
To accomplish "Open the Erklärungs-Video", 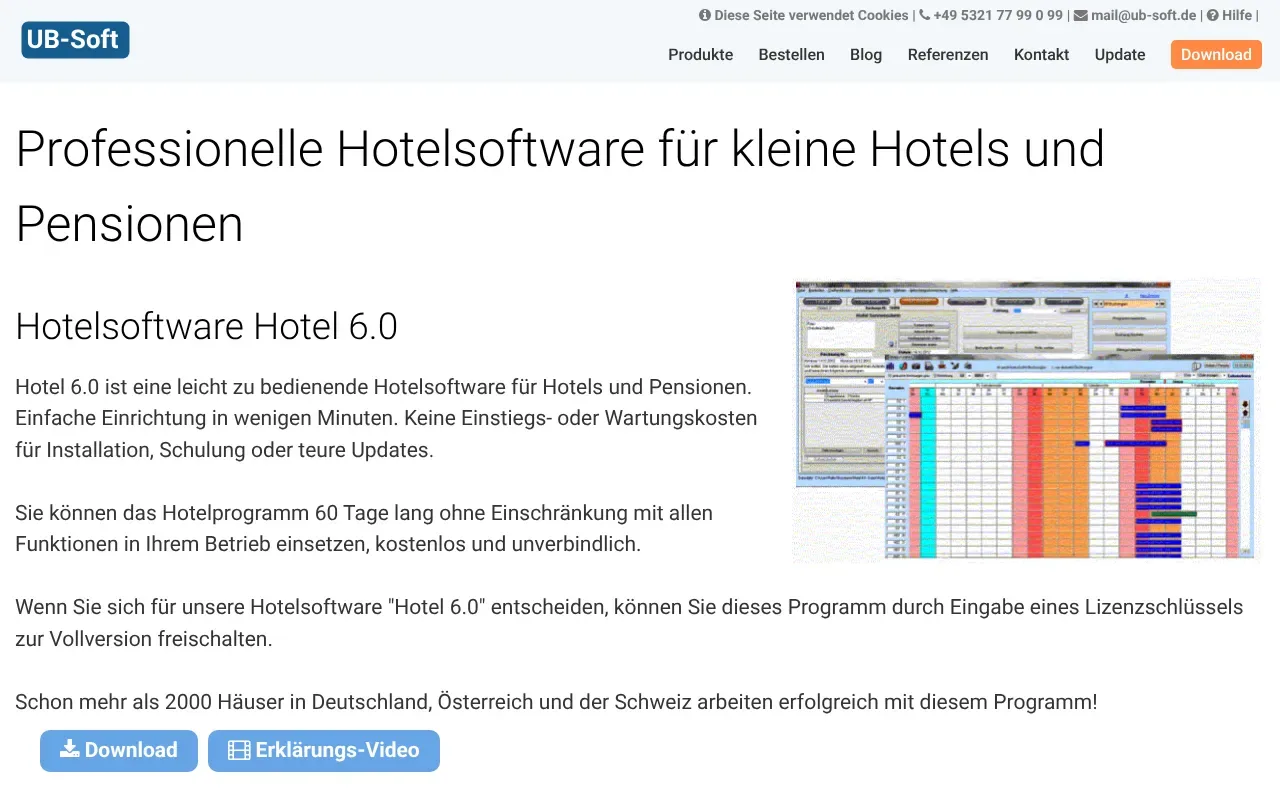I will click(324, 750).
